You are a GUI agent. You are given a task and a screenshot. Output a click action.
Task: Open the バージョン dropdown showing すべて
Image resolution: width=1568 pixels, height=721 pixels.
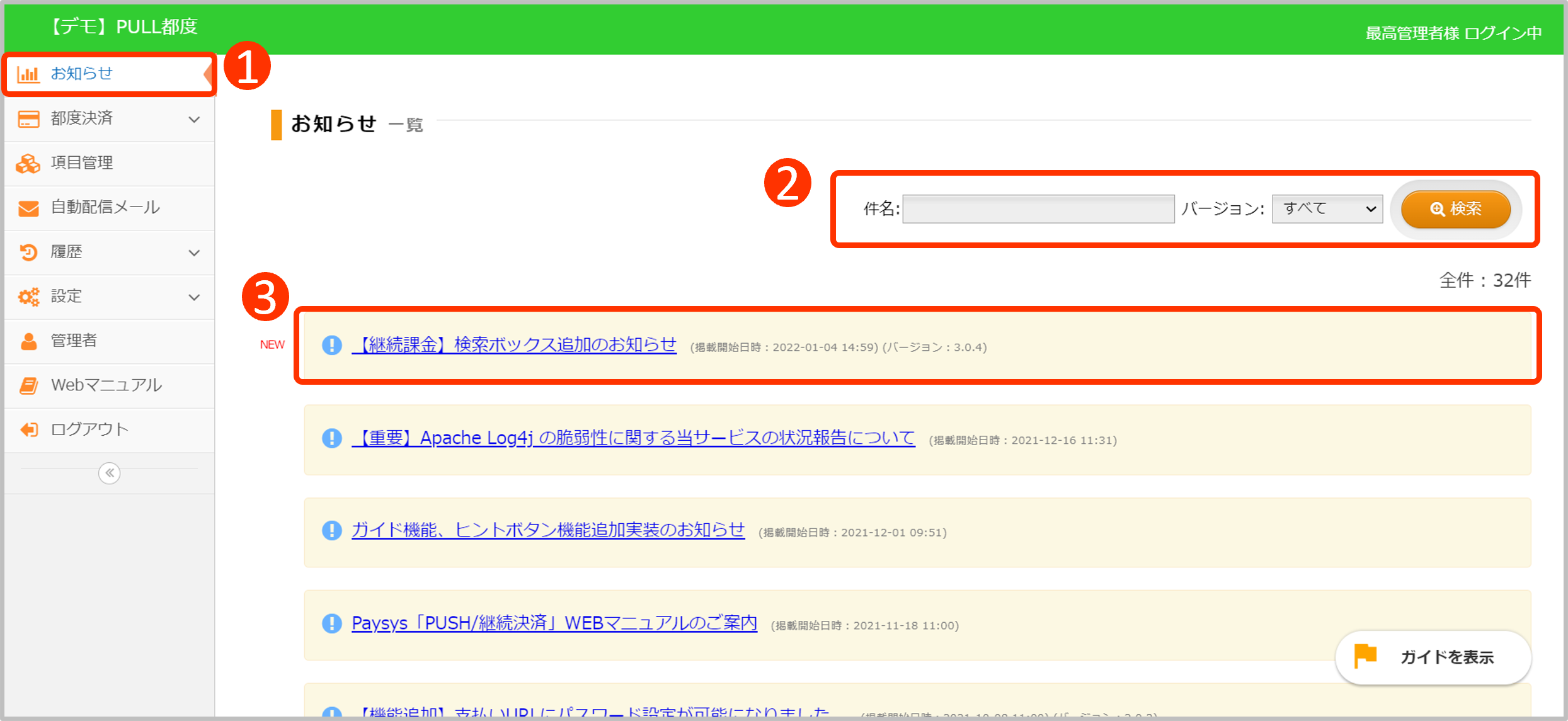click(x=1327, y=209)
